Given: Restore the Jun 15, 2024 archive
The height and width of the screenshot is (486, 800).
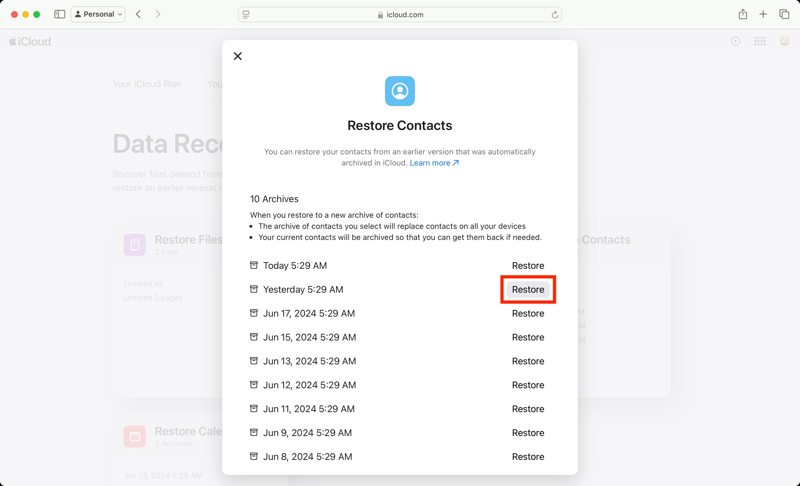Looking at the screenshot, I should click(x=528, y=338).
